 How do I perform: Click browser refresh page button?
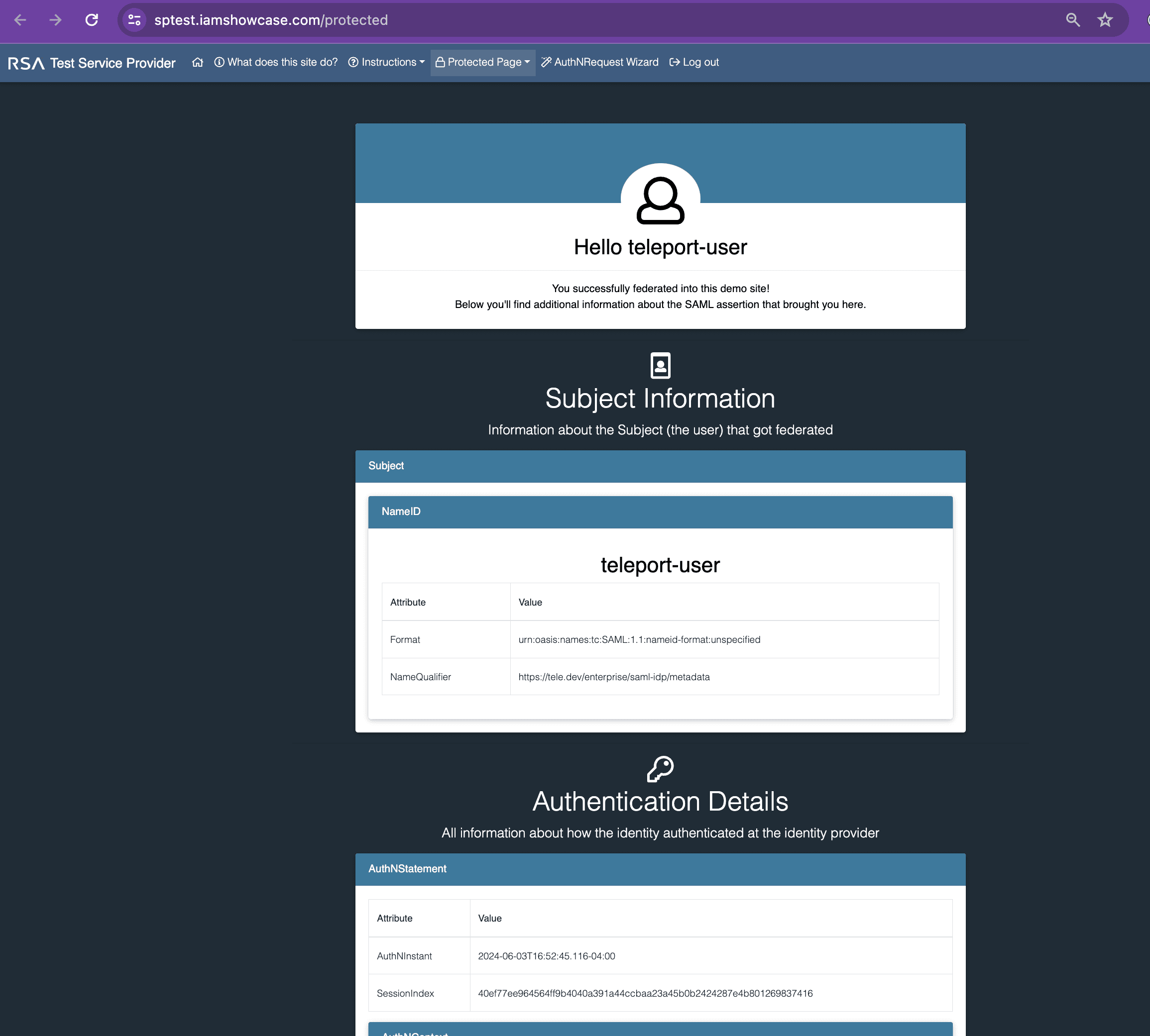[x=91, y=19]
